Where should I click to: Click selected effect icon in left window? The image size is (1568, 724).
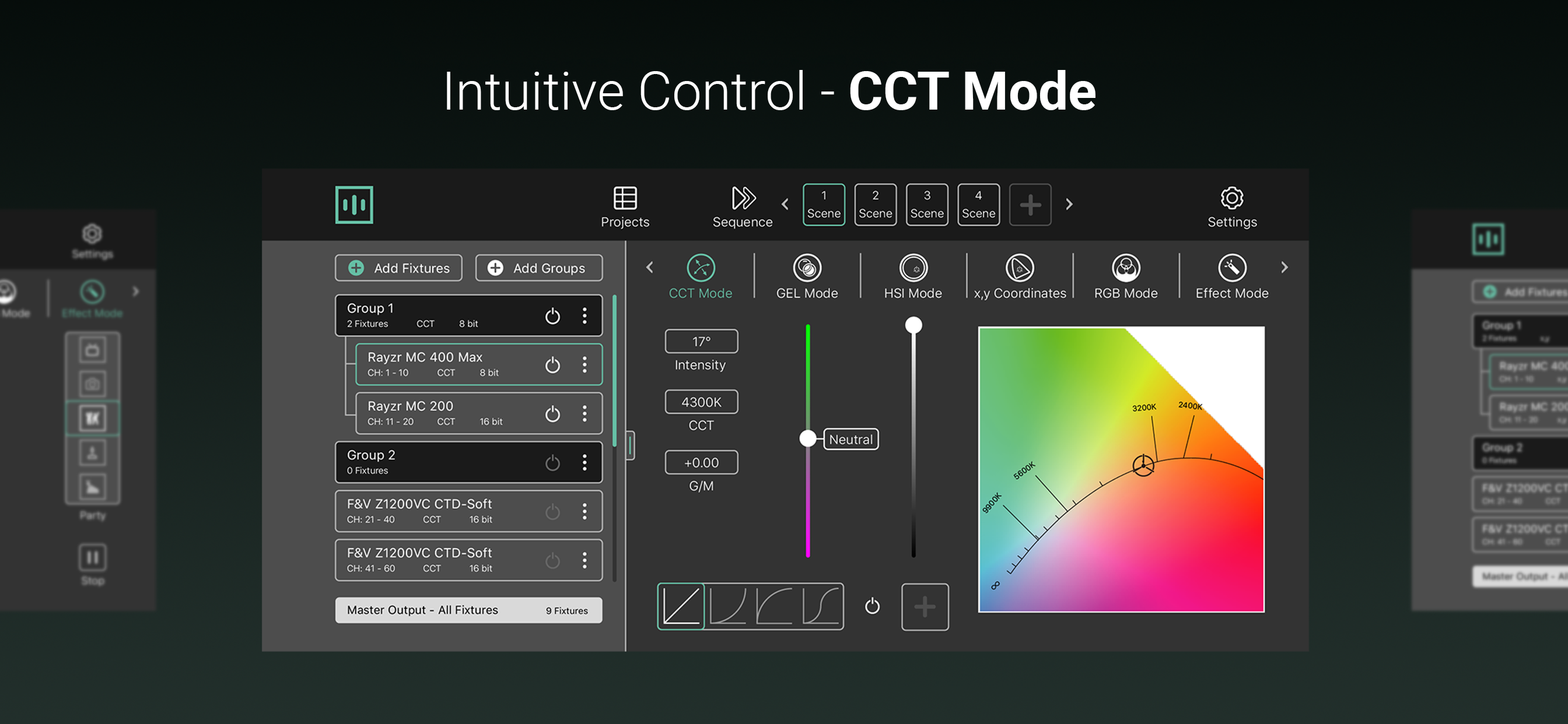pyautogui.click(x=93, y=419)
